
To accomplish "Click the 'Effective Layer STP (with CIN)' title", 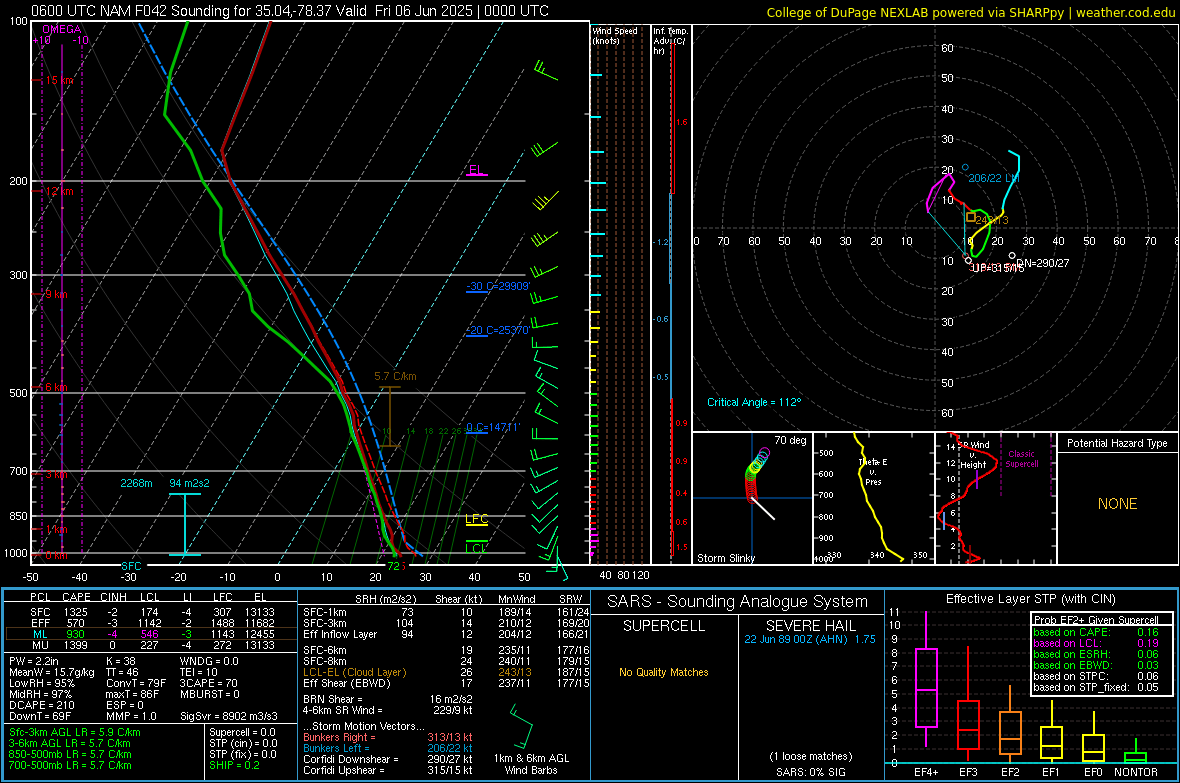I will (x=1030, y=599).
